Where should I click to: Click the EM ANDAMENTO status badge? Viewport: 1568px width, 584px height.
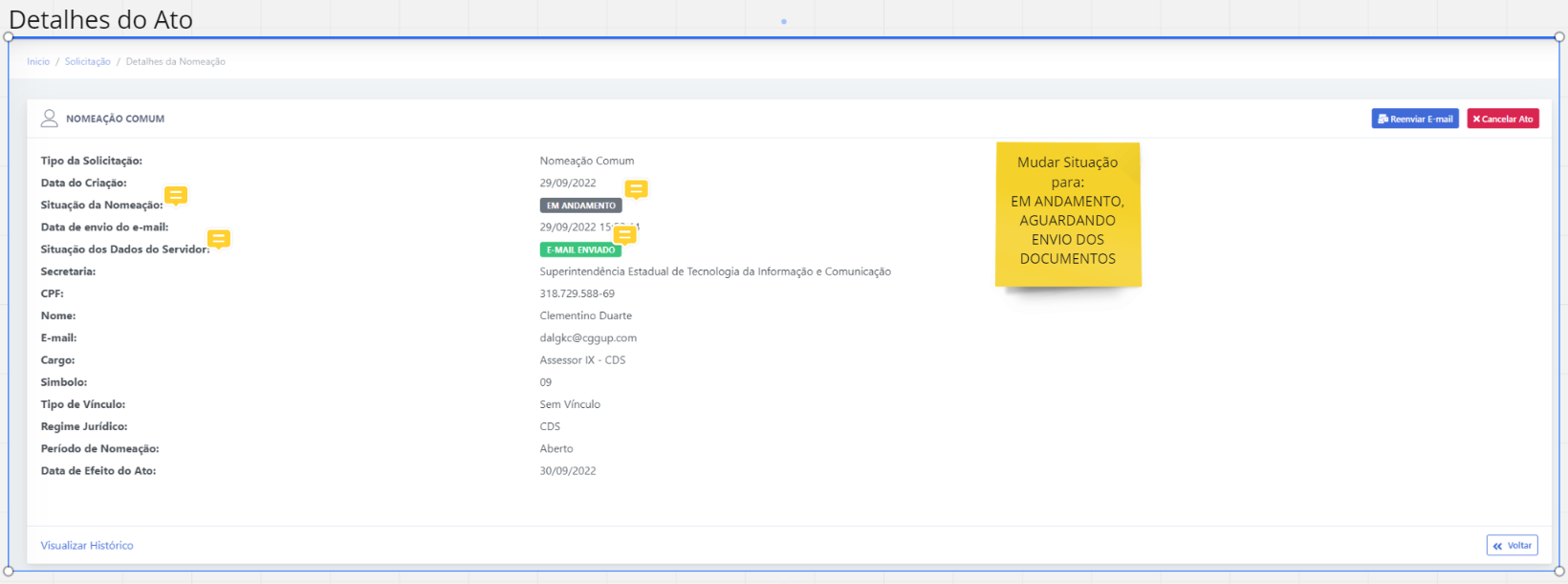tap(581, 205)
